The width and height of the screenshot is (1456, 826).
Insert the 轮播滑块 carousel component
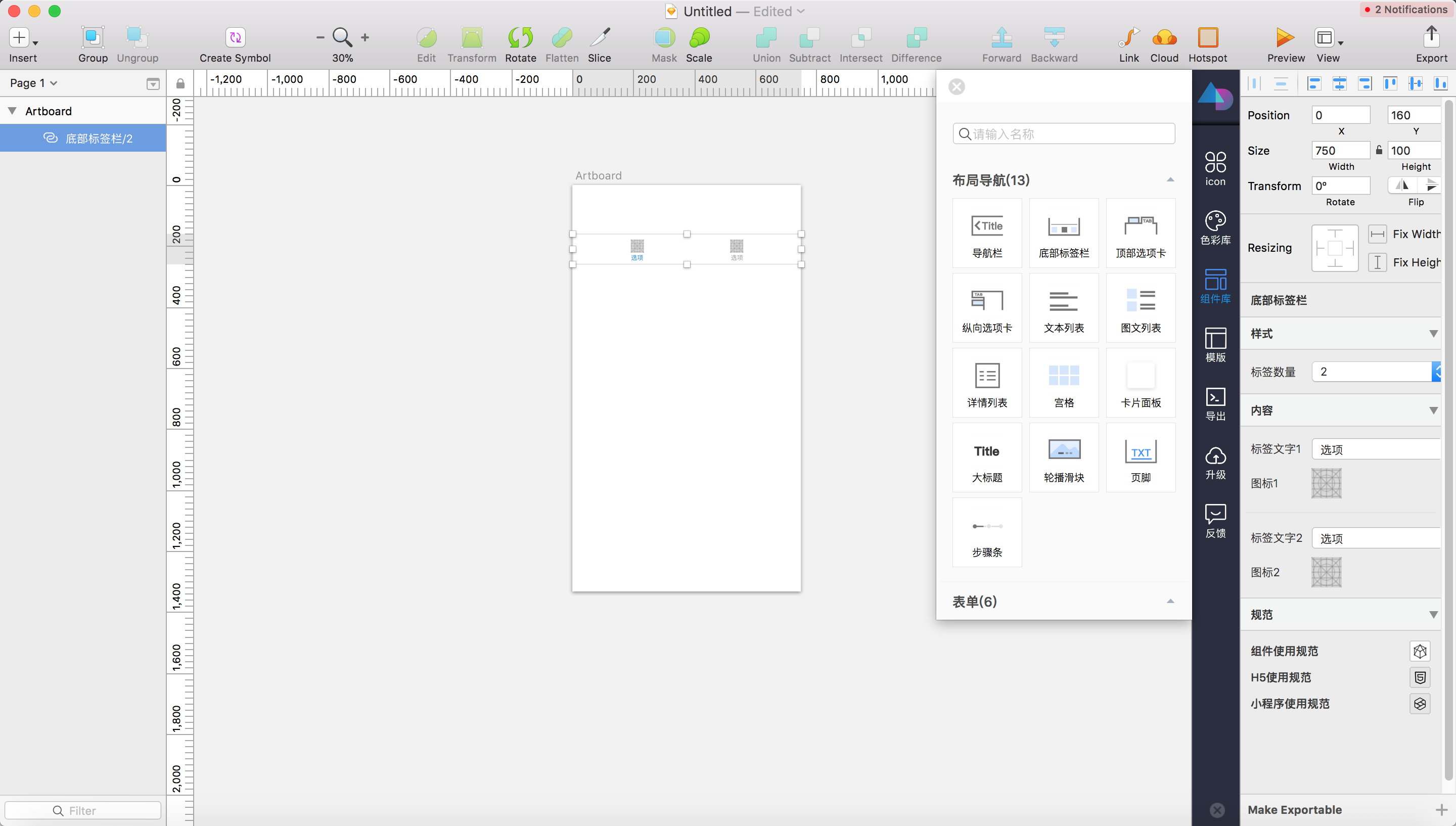1064,458
